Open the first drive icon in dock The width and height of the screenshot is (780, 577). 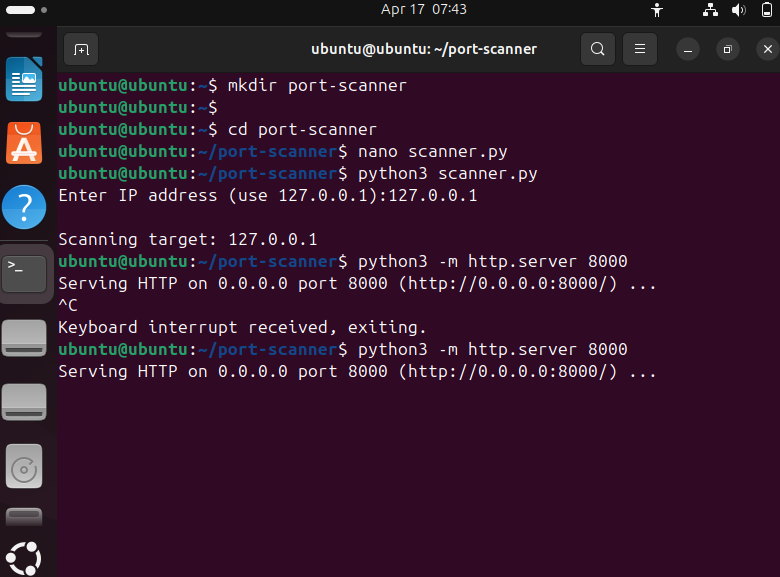[x=25, y=337]
